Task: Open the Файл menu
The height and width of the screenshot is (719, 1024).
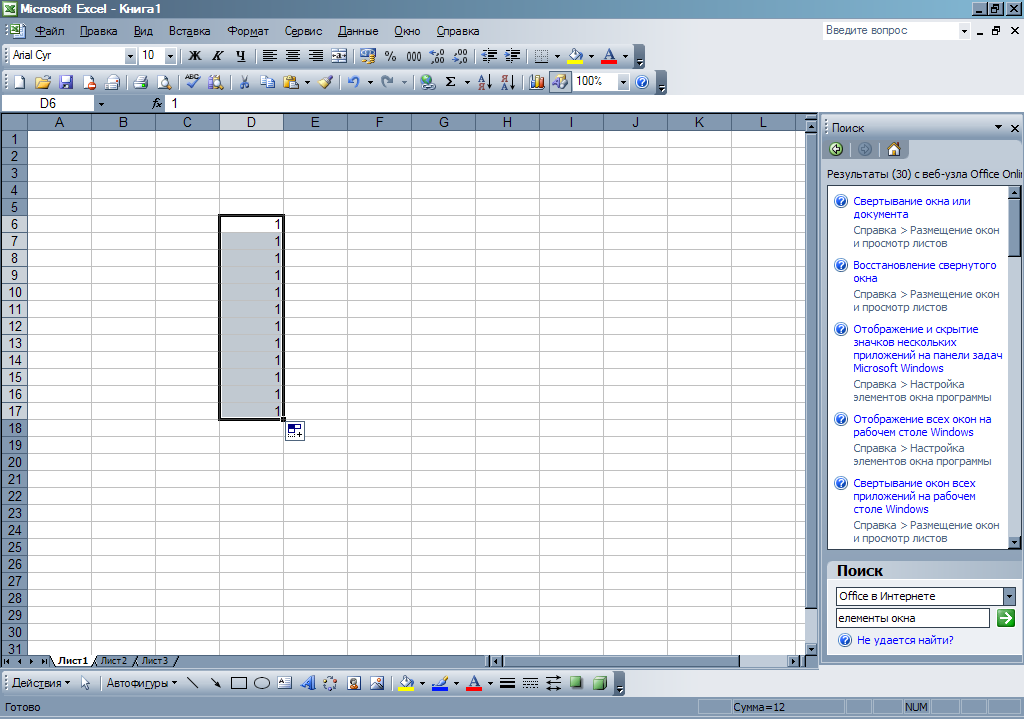Action: point(50,31)
